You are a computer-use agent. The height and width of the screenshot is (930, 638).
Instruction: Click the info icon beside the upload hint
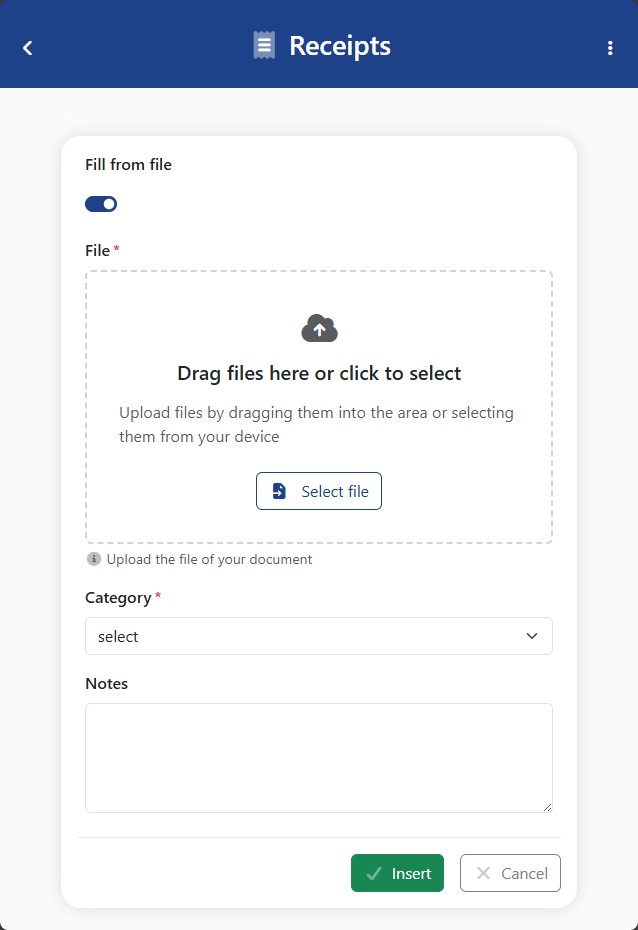coord(94,559)
